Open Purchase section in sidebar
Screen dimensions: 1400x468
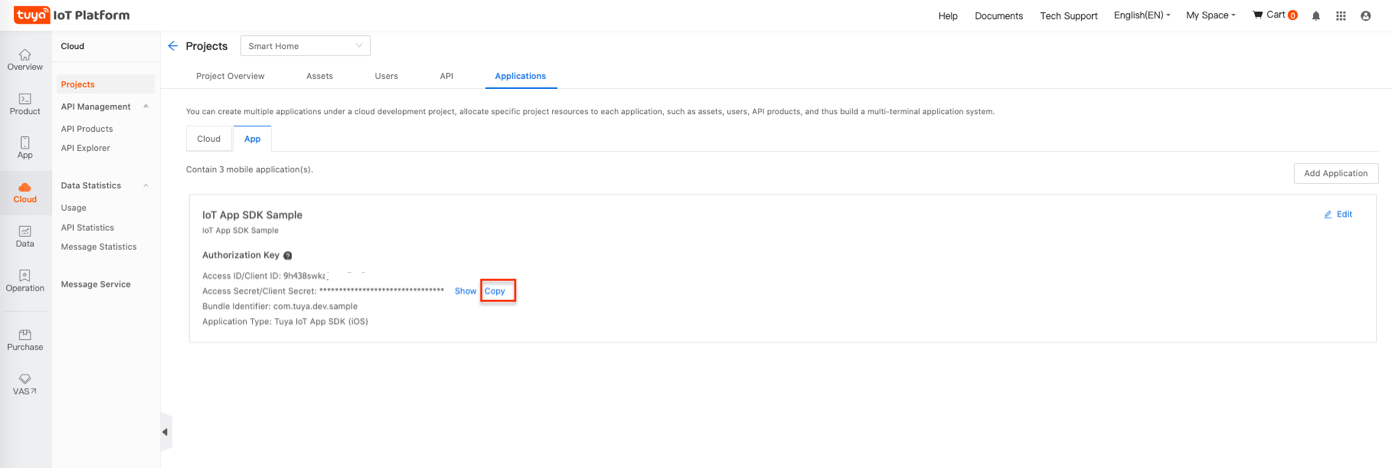point(25,339)
